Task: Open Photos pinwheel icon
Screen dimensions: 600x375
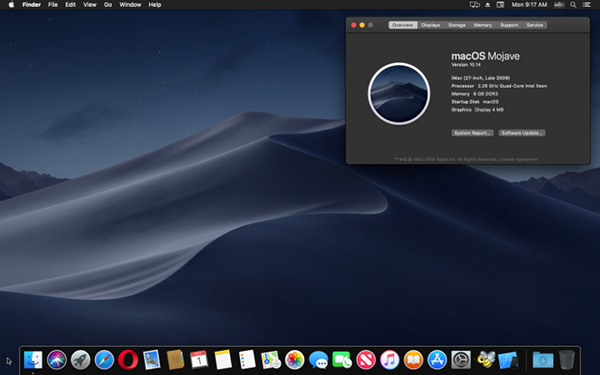Action: (294, 360)
